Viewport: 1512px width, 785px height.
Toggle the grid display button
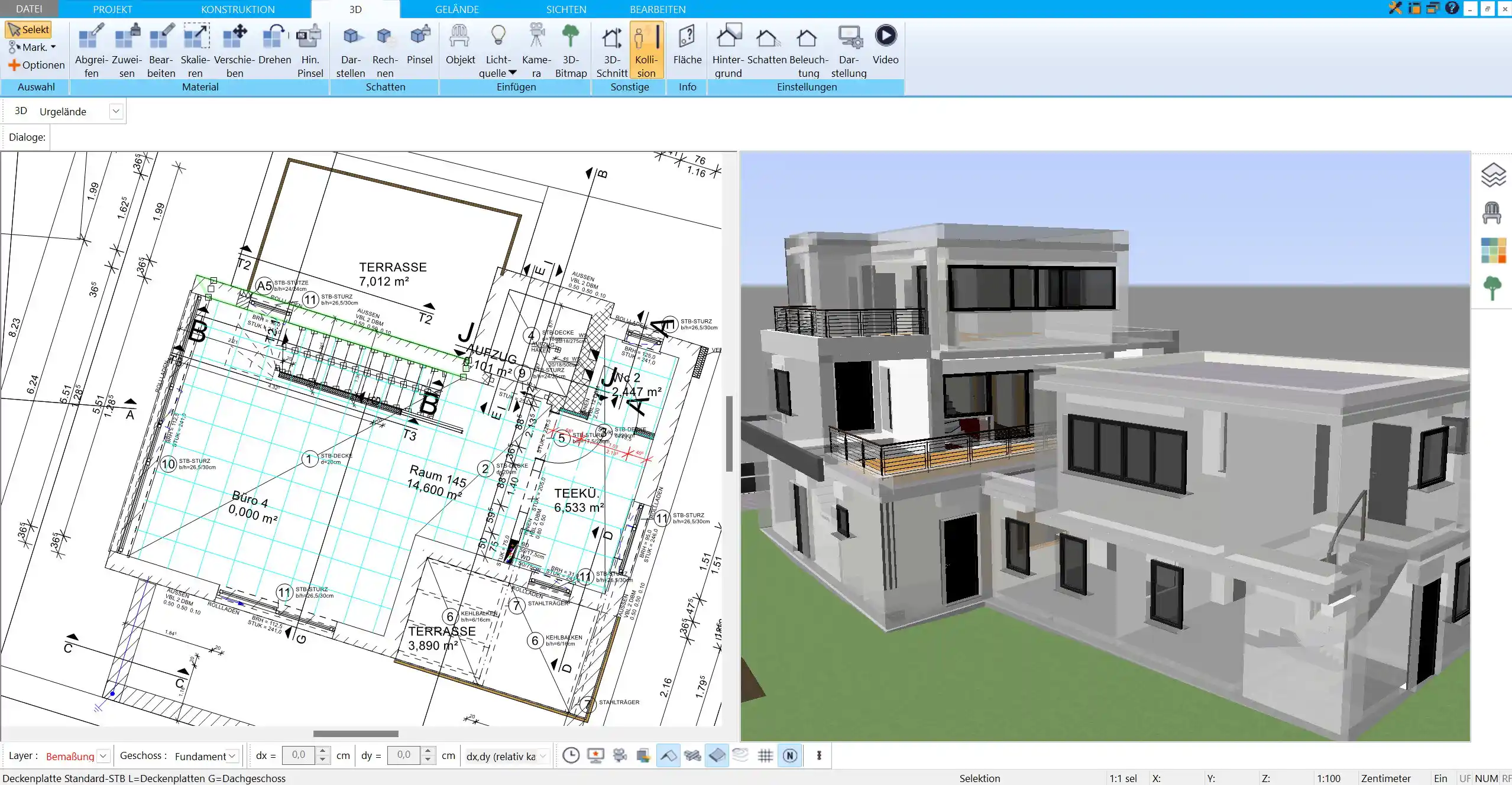(x=765, y=755)
